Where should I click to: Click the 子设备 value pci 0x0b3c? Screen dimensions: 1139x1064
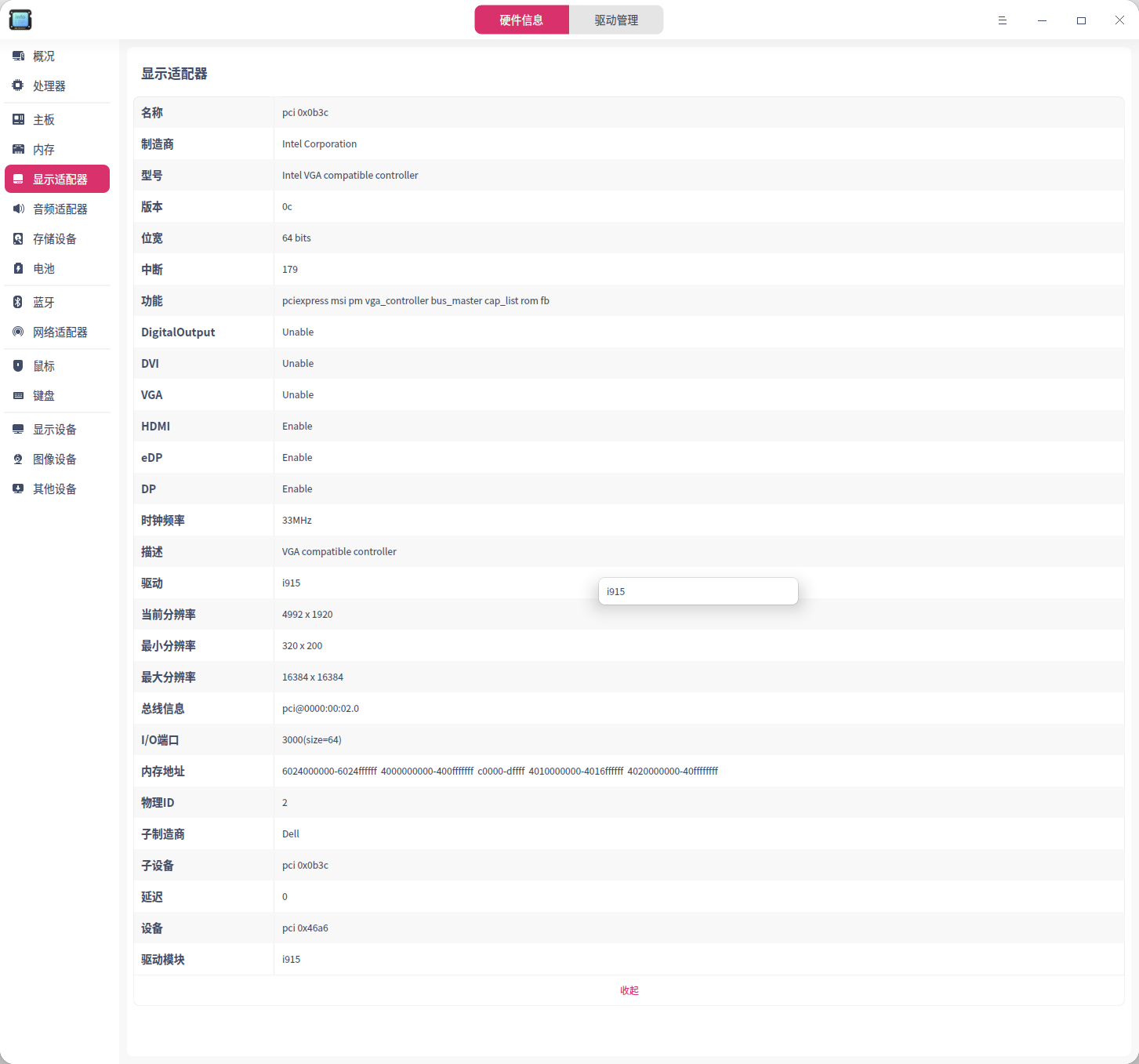coord(305,865)
